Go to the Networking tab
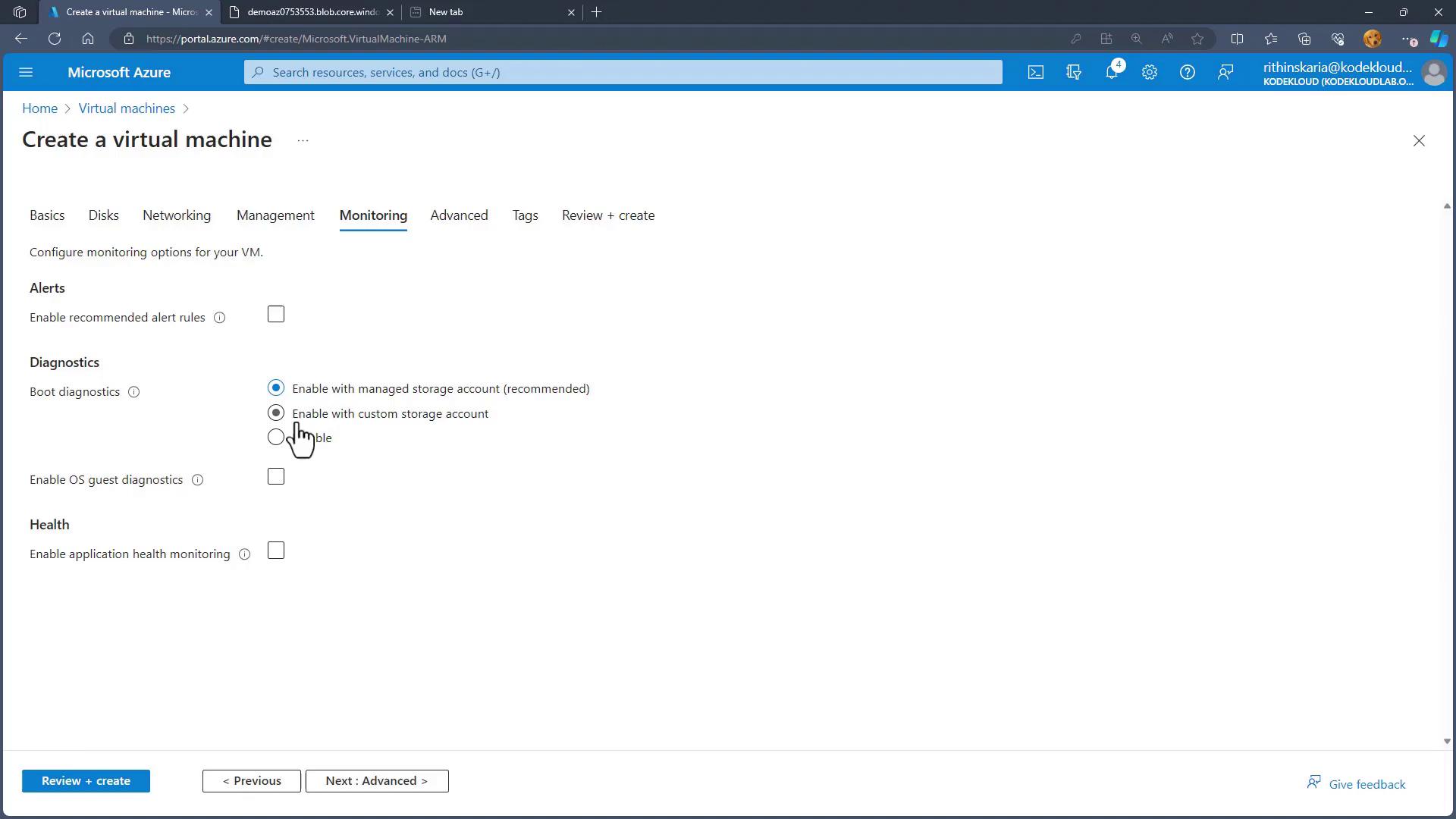Image resolution: width=1456 pixels, height=819 pixels. [x=177, y=215]
